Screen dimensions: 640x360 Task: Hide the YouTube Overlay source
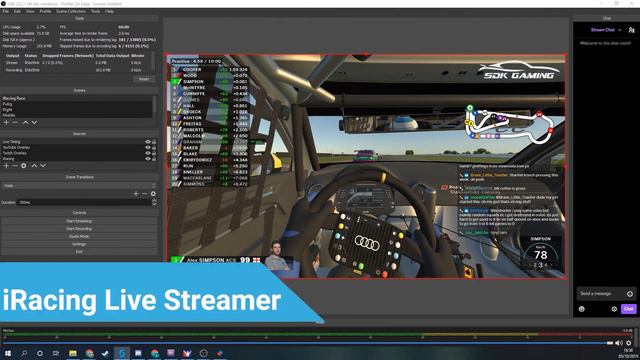click(x=148, y=147)
